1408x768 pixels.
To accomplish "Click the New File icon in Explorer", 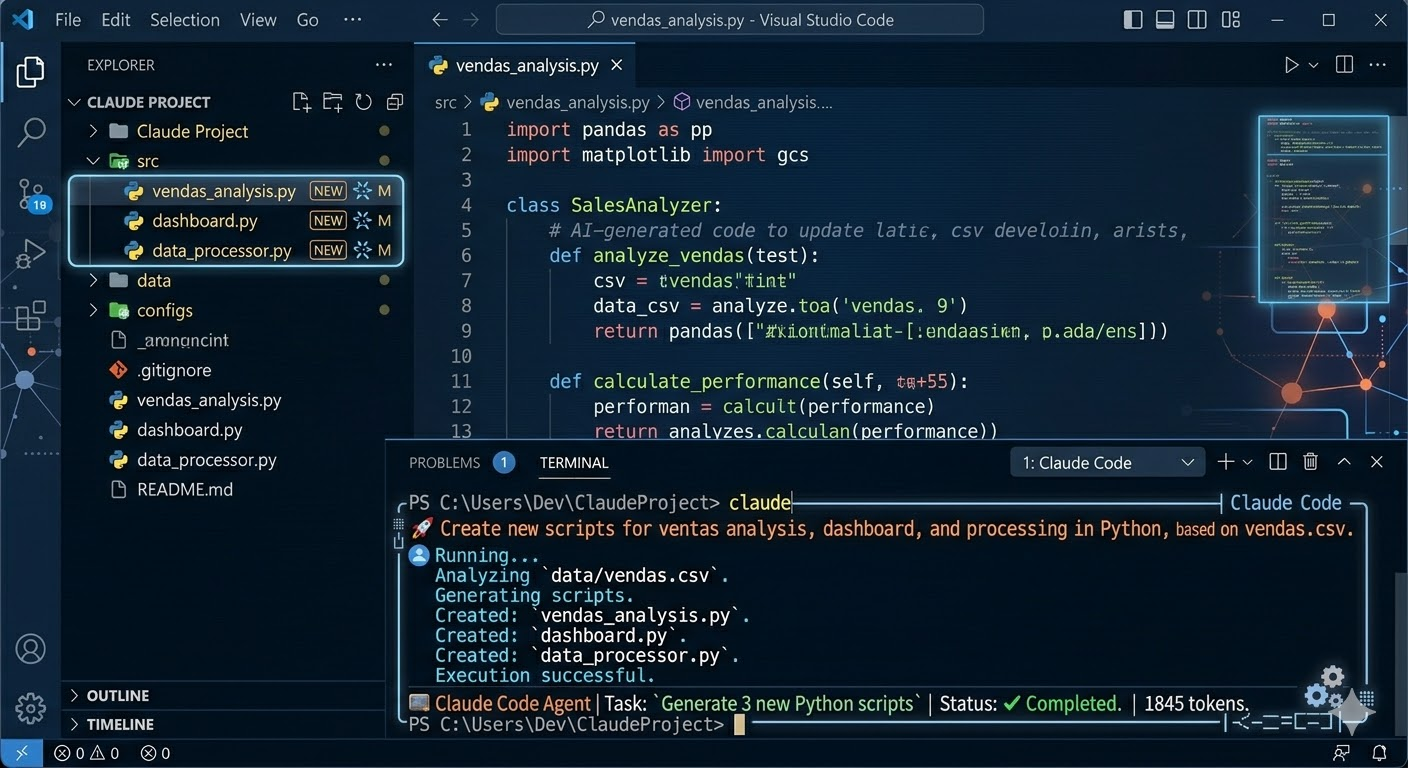I will pyautogui.click(x=301, y=102).
